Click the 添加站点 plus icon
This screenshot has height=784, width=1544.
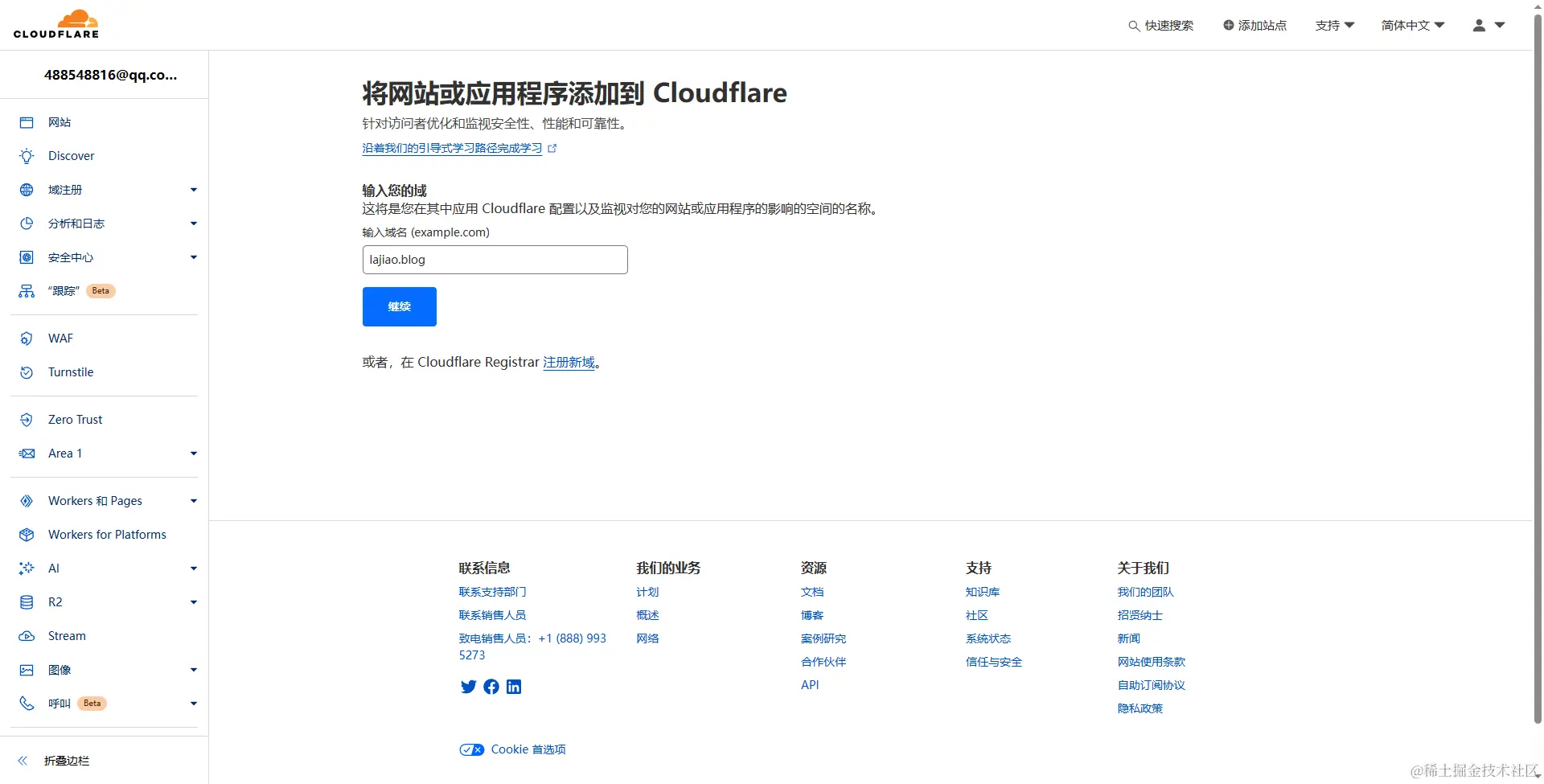(1228, 25)
